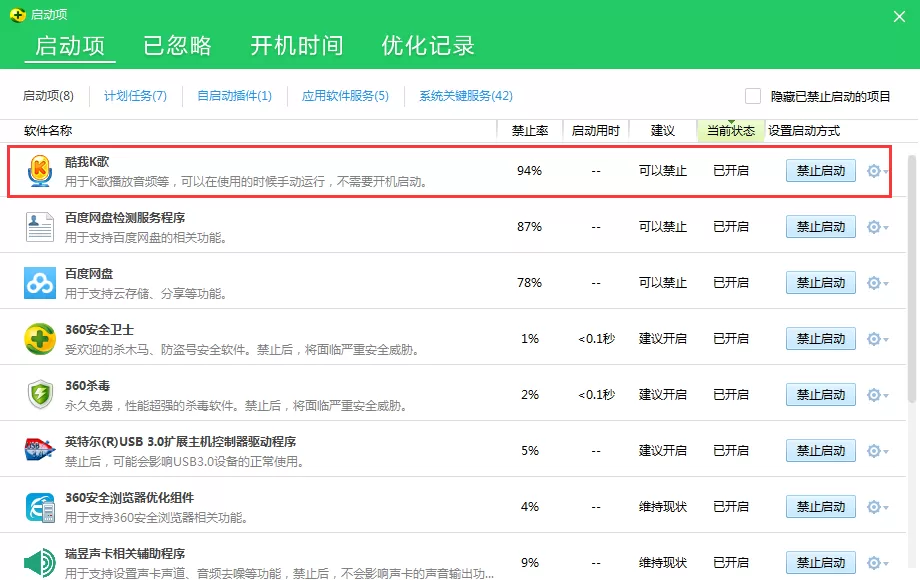
Task: Click the 瑞昱声卡 speaker icon
Action: pos(40,562)
